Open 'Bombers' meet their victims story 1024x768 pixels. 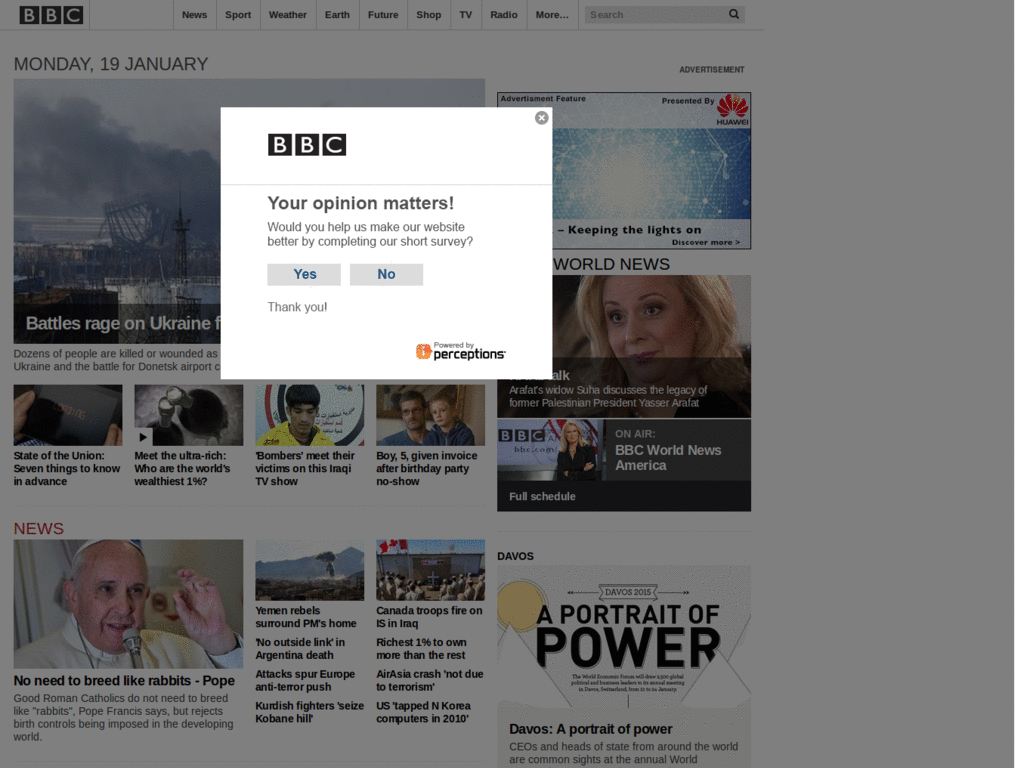tap(305, 468)
